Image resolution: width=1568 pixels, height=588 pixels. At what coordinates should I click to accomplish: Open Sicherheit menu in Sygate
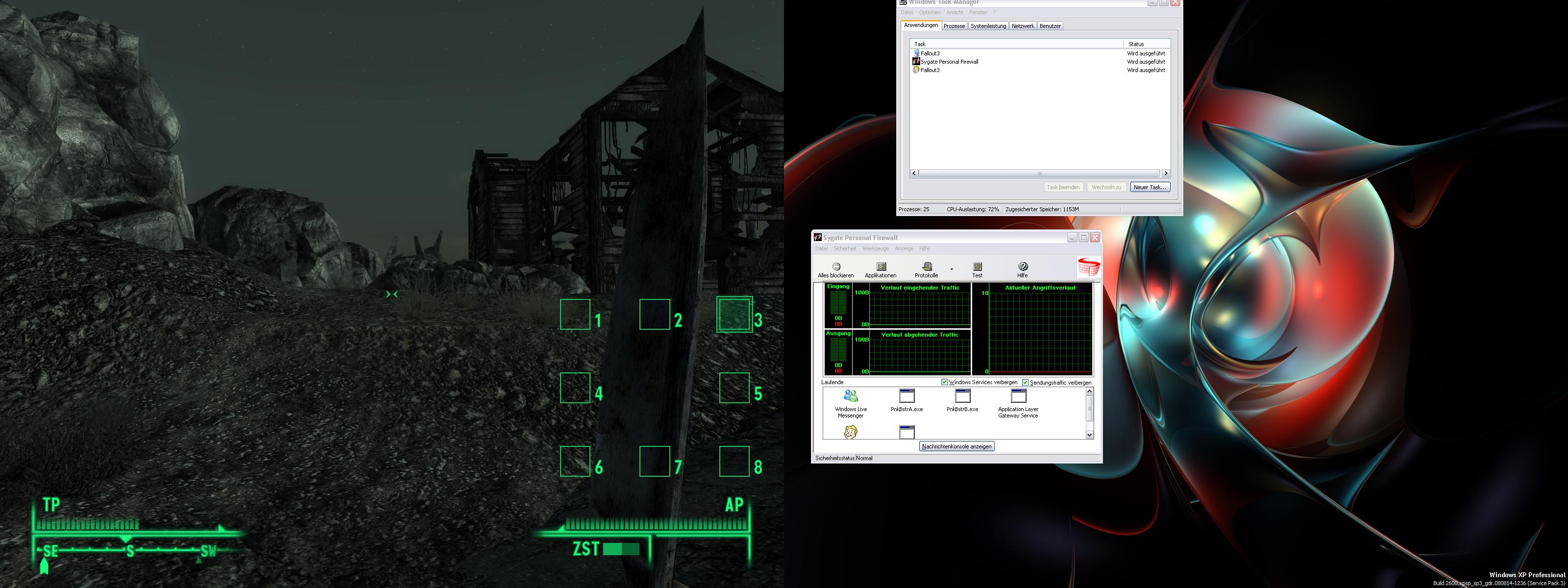(845, 248)
